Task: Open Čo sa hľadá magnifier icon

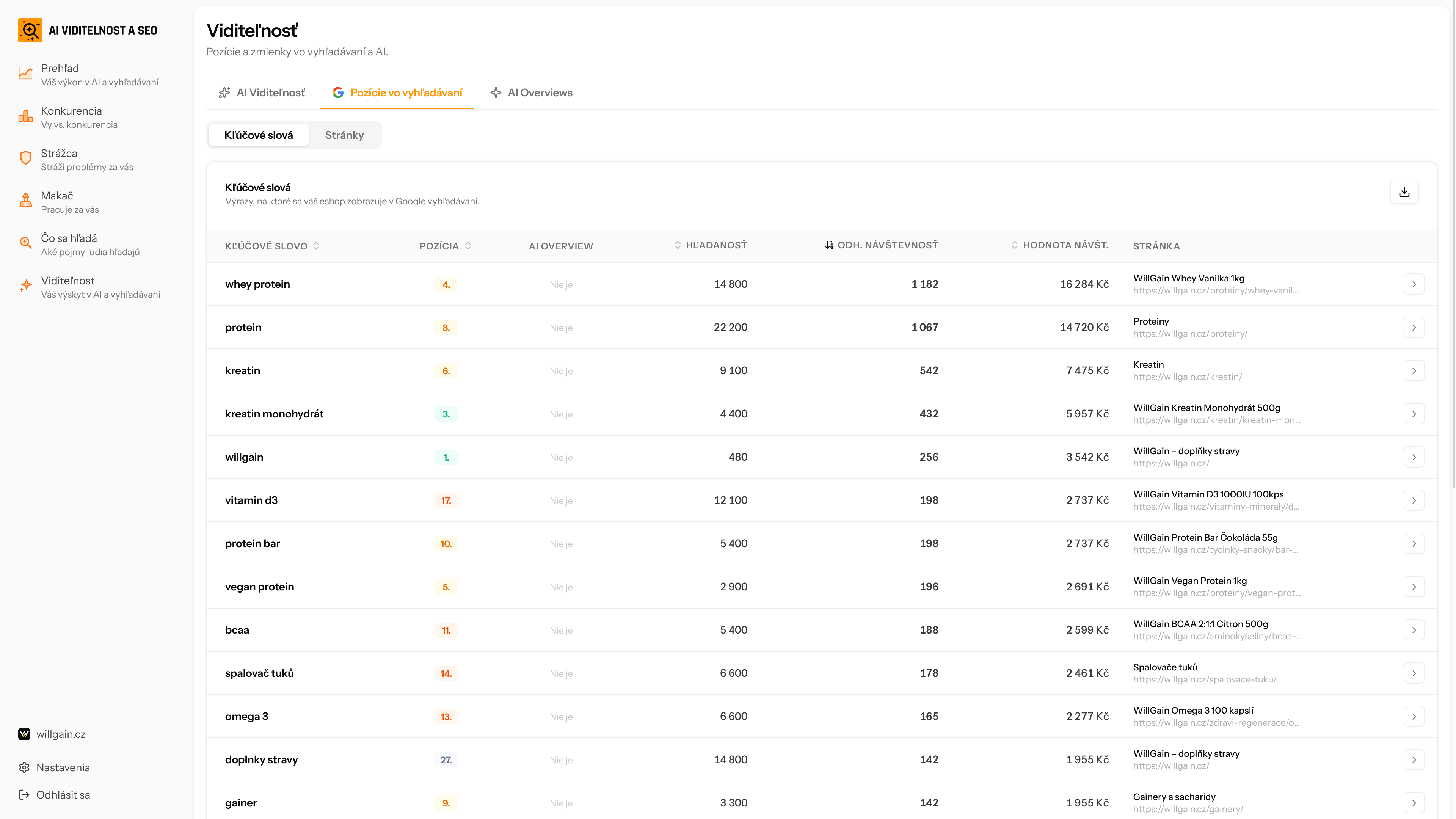Action: coord(25,243)
